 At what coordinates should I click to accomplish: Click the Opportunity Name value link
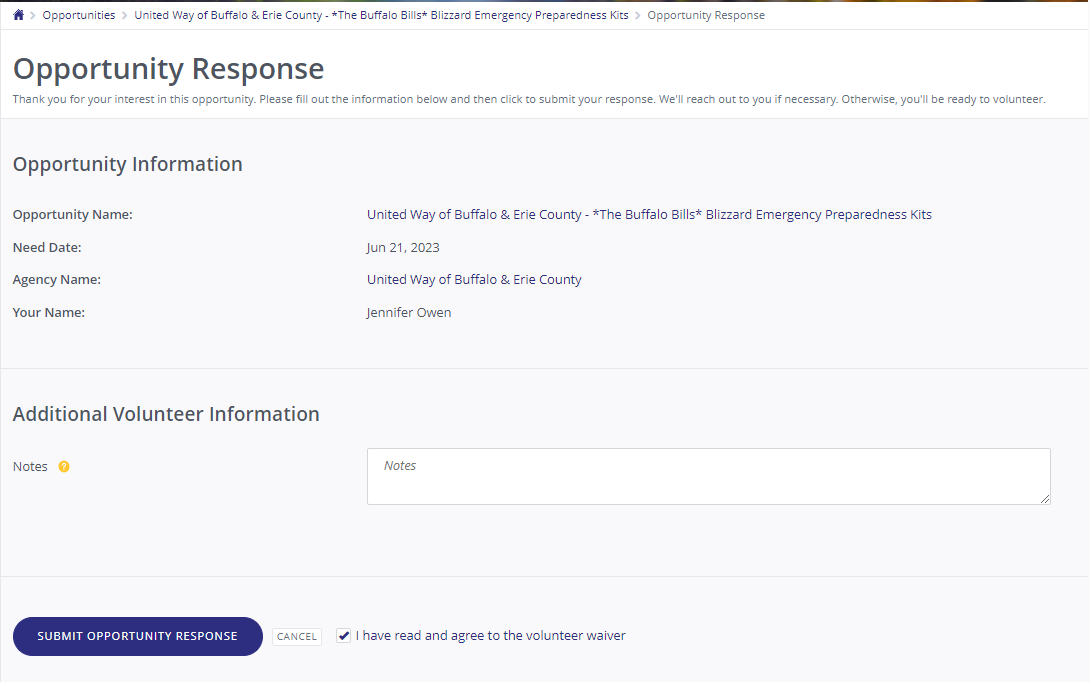point(649,214)
